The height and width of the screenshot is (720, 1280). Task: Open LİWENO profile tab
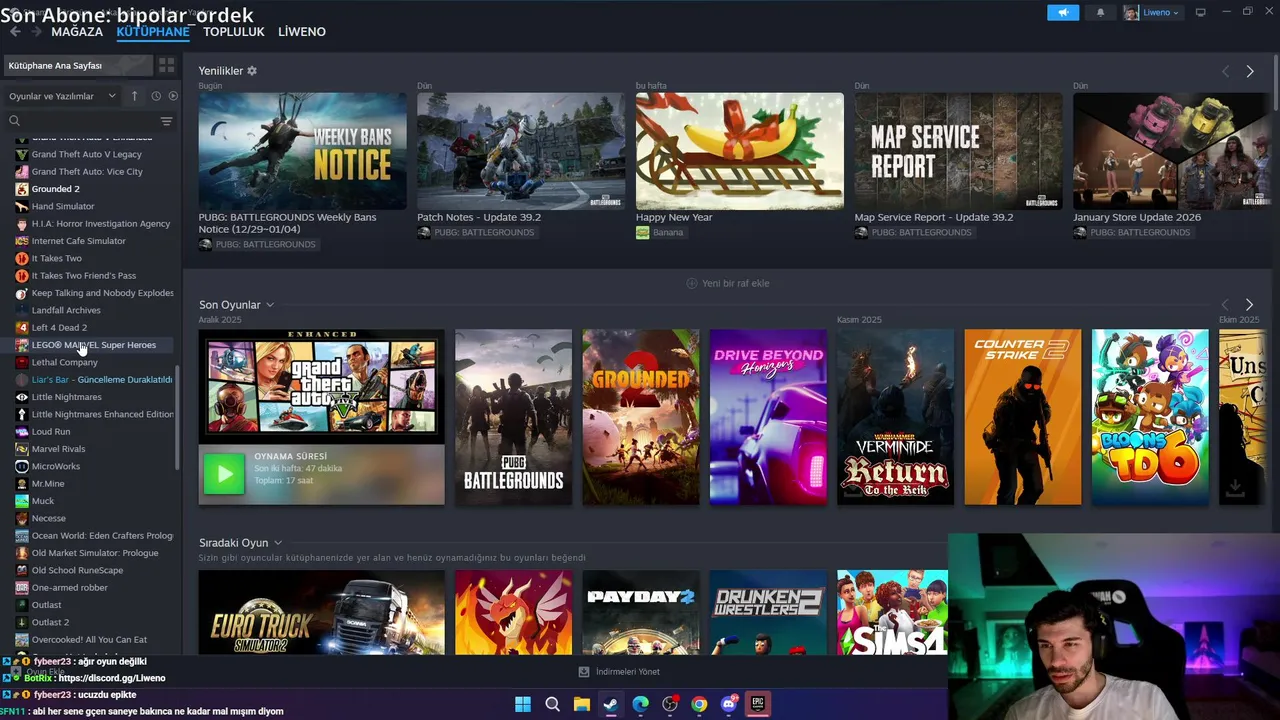(x=302, y=32)
